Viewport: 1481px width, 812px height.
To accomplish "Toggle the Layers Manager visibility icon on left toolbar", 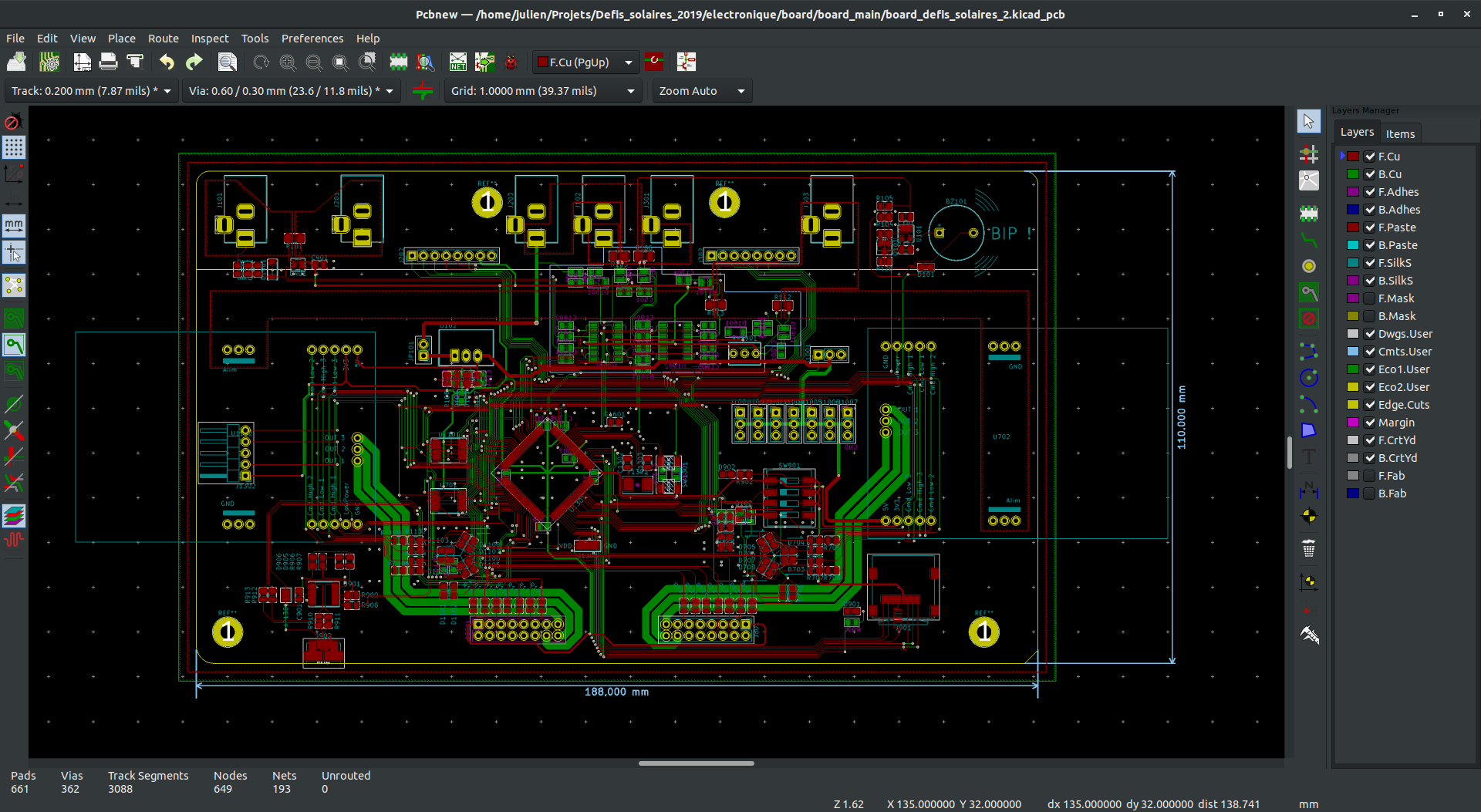I will coord(14,515).
